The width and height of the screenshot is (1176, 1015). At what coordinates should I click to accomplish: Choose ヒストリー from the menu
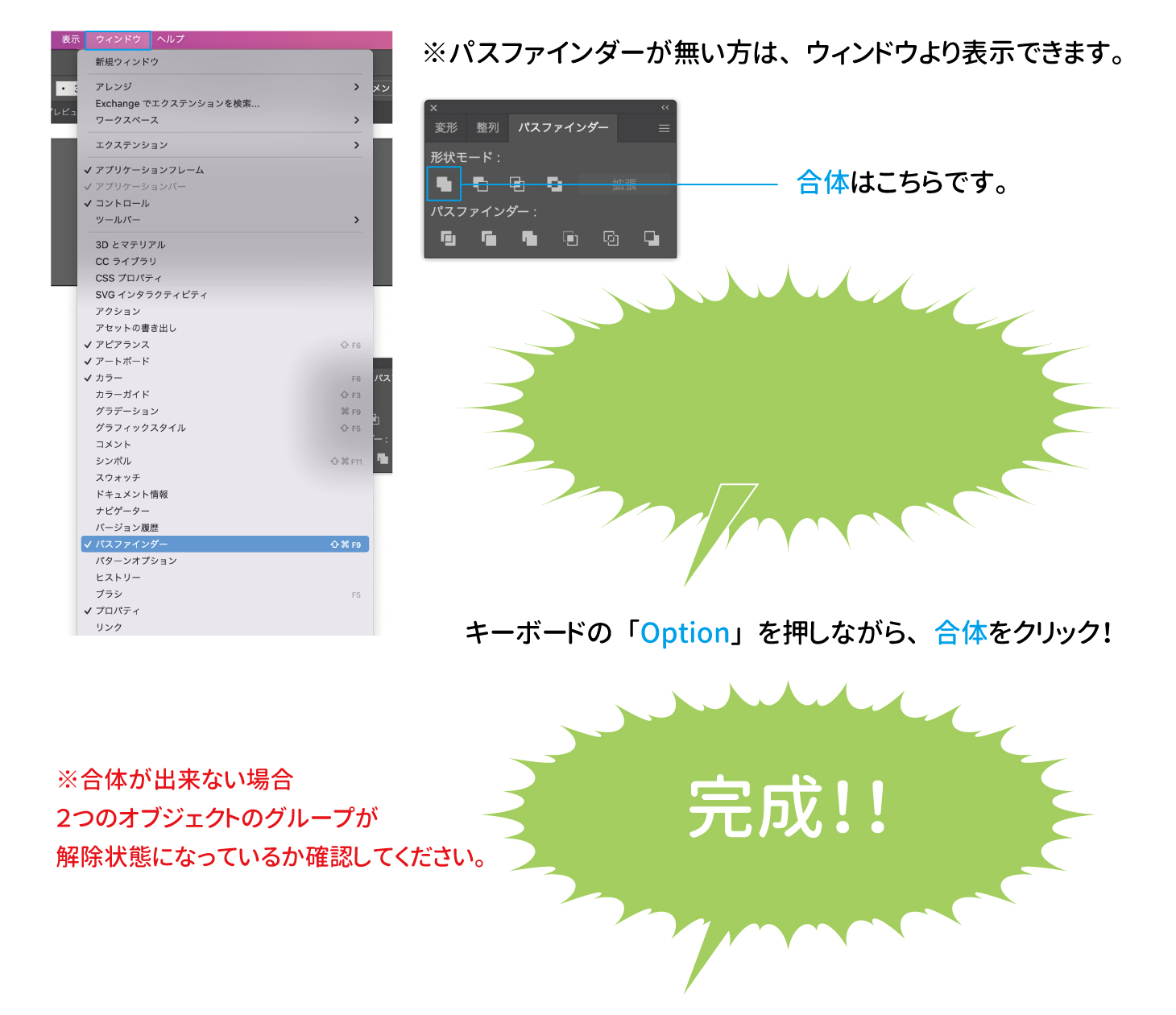coord(225,578)
